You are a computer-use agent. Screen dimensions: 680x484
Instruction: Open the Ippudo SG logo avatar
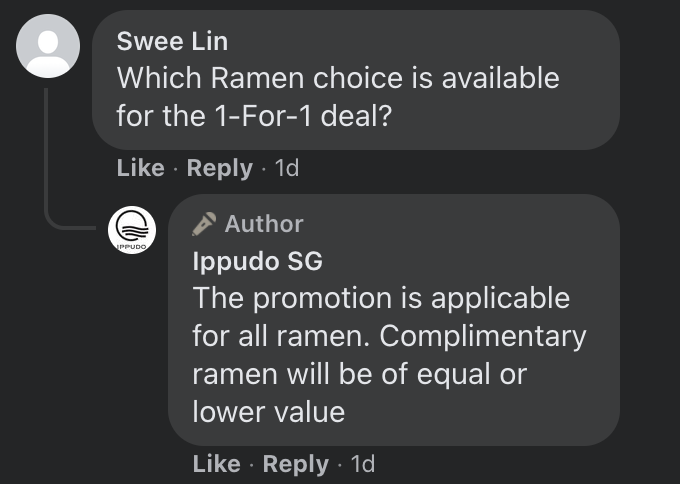coord(132,229)
